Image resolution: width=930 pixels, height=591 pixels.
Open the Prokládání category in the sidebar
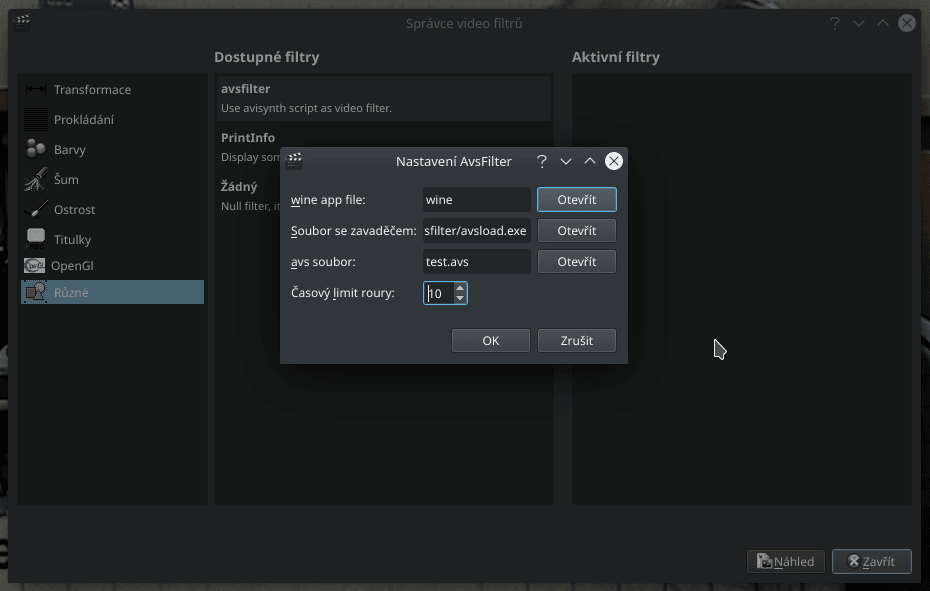click(x=34, y=119)
